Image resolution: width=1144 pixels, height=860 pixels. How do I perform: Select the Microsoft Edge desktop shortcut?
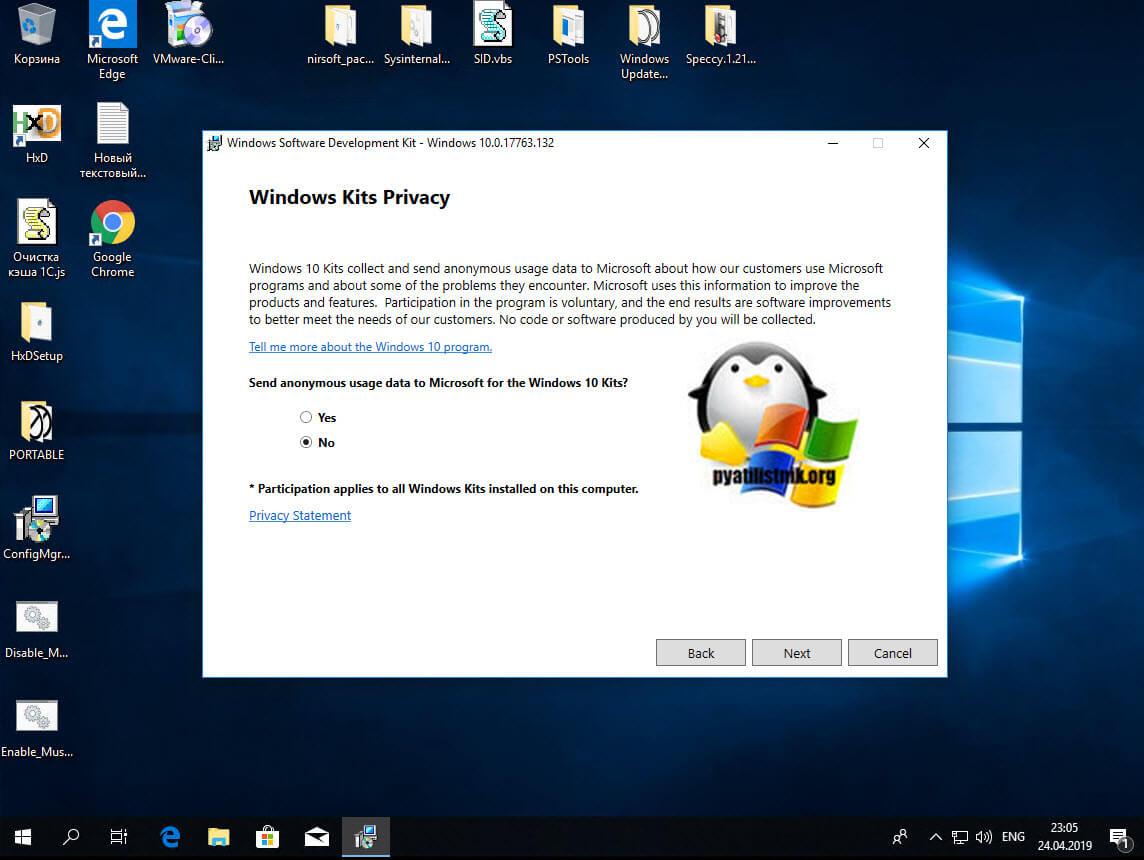point(112,40)
